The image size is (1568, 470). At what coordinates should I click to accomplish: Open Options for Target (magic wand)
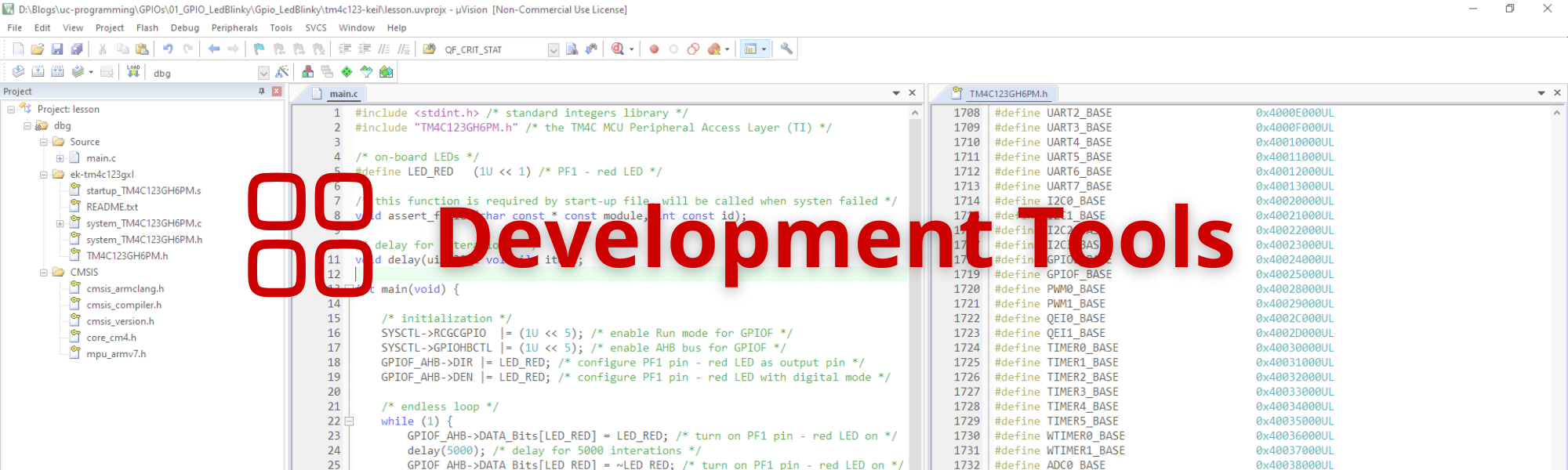click(x=282, y=72)
